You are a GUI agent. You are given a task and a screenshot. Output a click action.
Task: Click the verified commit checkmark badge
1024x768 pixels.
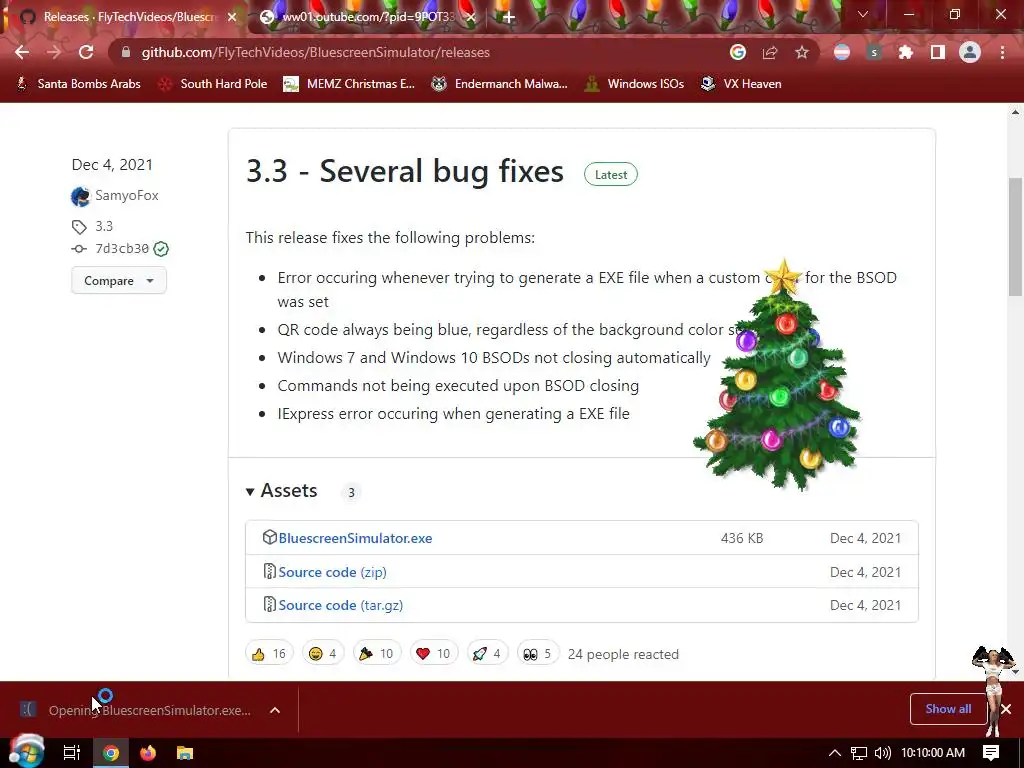[x=161, y=249]
